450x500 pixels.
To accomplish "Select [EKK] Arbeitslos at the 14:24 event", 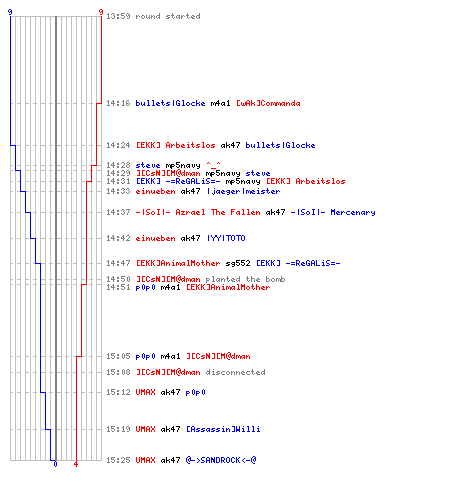I will coord(175,145).
